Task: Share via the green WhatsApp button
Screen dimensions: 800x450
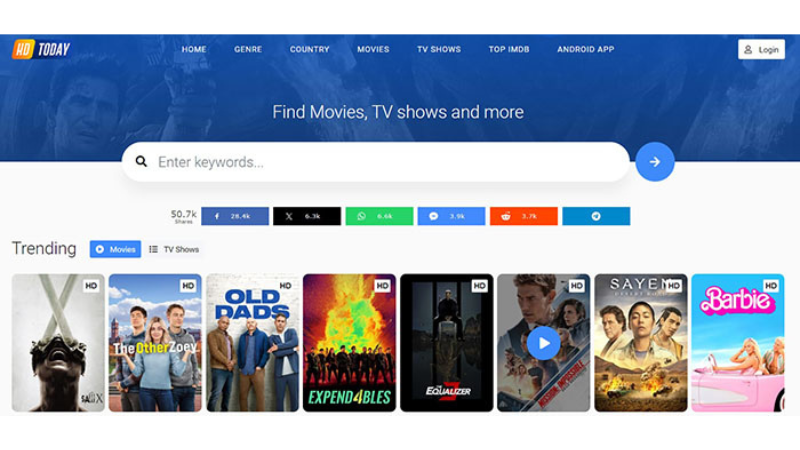Action: point(379,216)
